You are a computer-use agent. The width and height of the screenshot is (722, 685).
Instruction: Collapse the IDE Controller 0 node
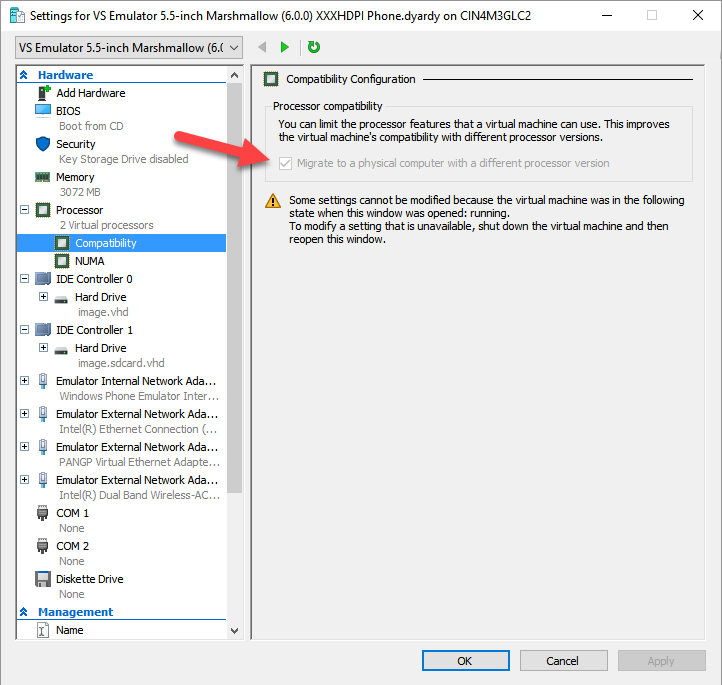[25, 279]
